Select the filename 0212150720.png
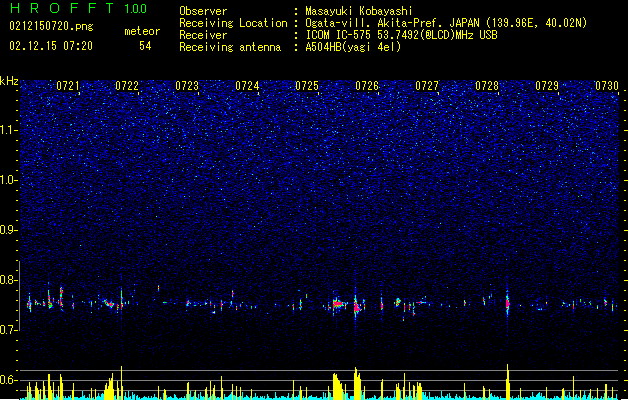Screen dimensions: 629x400 [51, 26]
